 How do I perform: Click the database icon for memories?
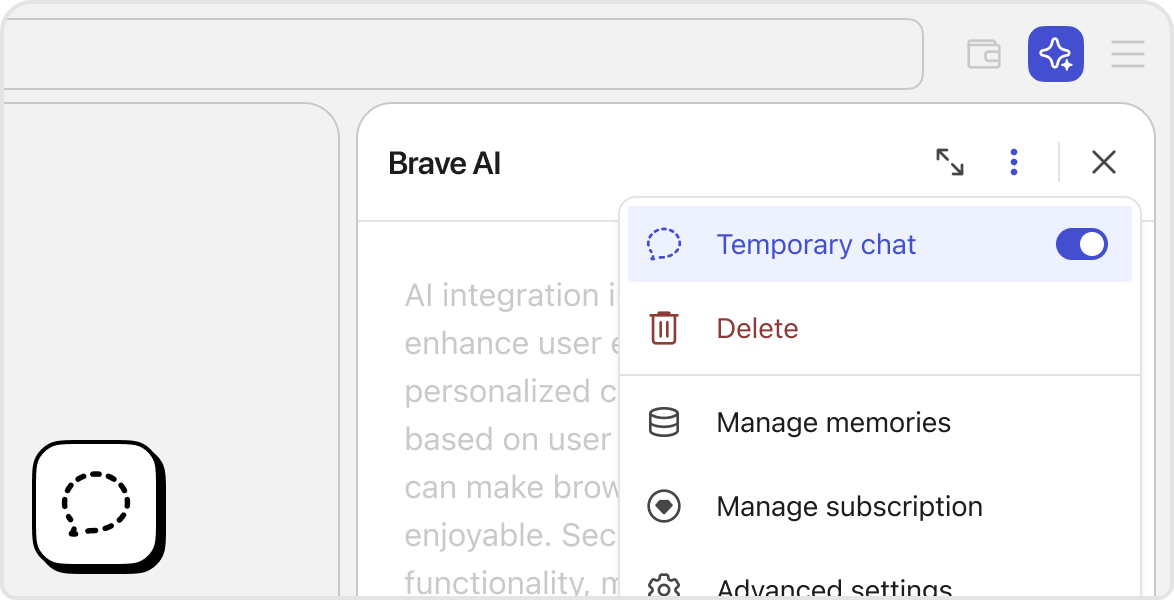[x=664, y=422]
